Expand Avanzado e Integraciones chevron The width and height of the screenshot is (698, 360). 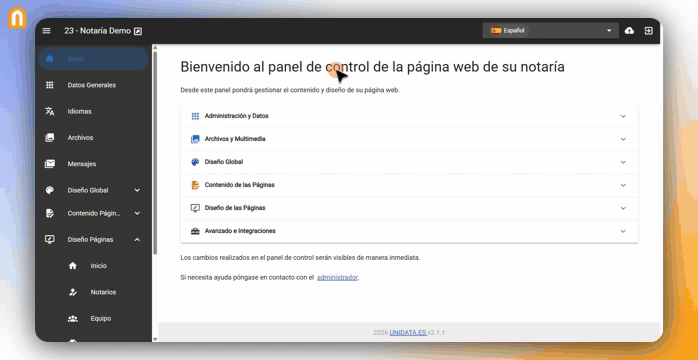pos(623,231)
